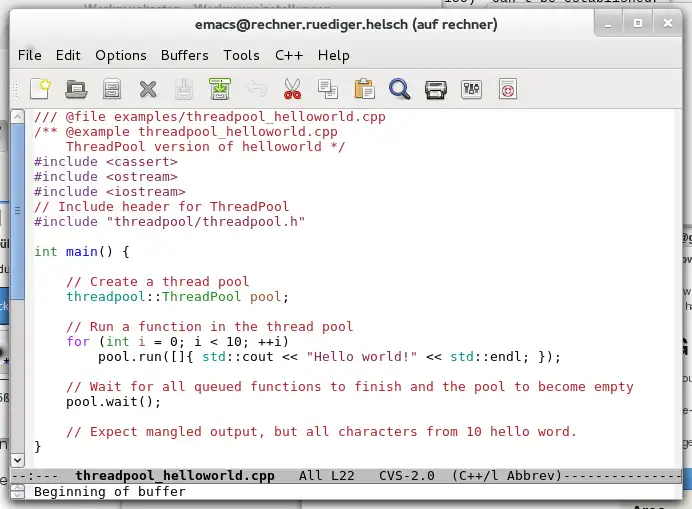Viewport: 692px width, 509px height.
Task: Click the '// Expect mangled output' comment
Action: pos(321,432)
